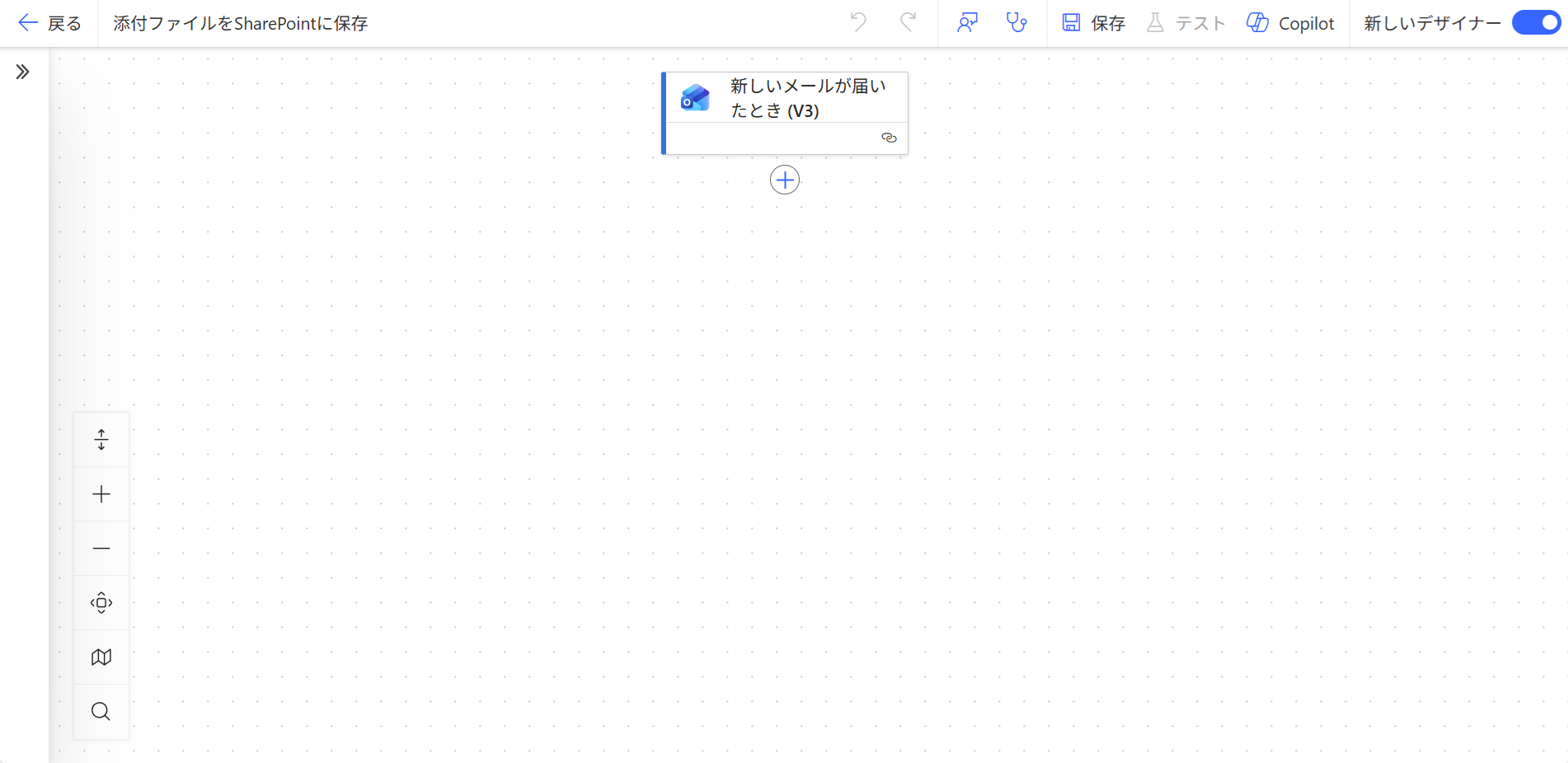The width and height of the screenshot is (1568, 763).
Task: Open the Copilot panel
Action: coord(1291,23)
